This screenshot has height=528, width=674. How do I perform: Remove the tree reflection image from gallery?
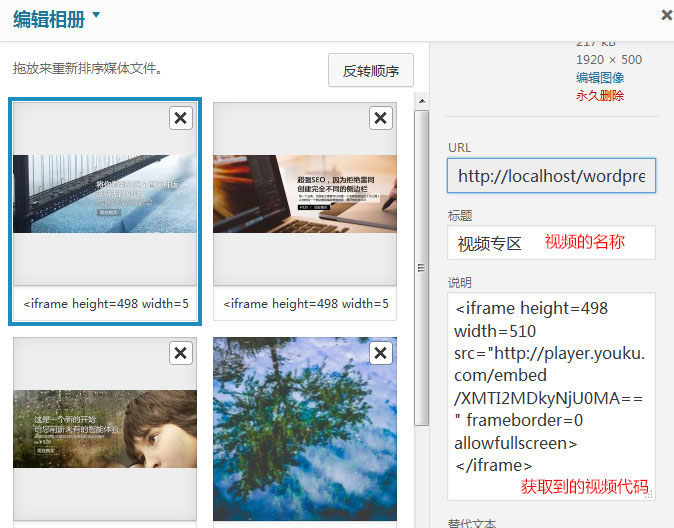(x=381, y=353)
